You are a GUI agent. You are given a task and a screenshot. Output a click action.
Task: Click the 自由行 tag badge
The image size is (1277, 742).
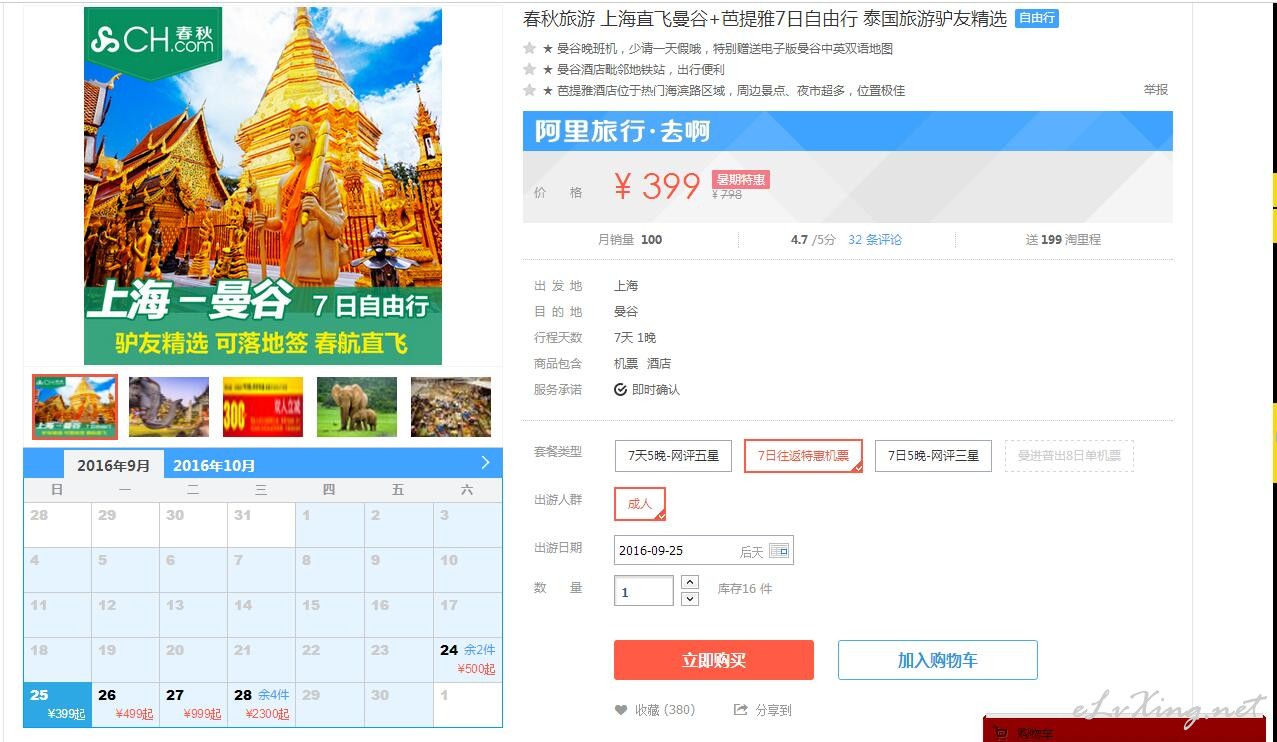click(1037, 18)
